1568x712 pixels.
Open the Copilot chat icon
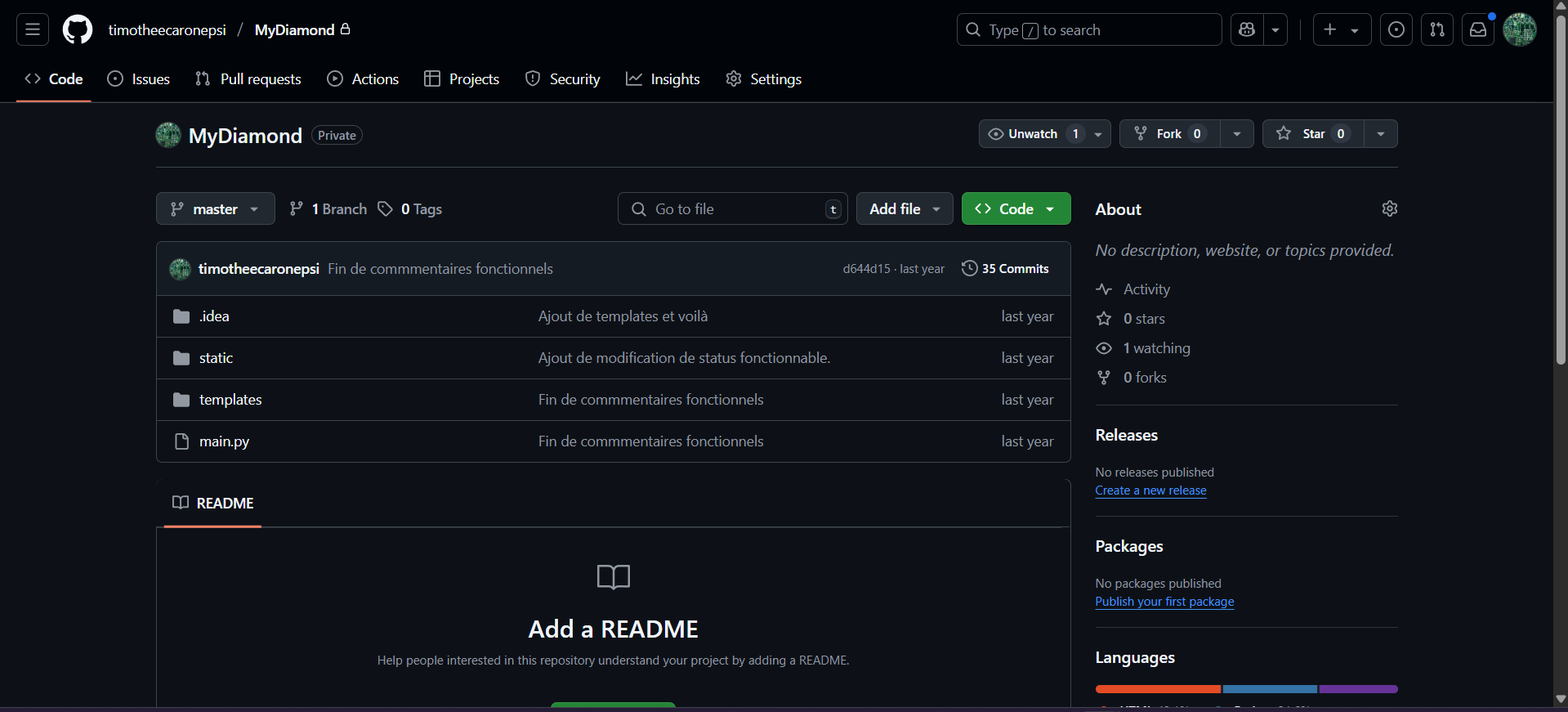pyautogui.click(x=1247, y=29)
